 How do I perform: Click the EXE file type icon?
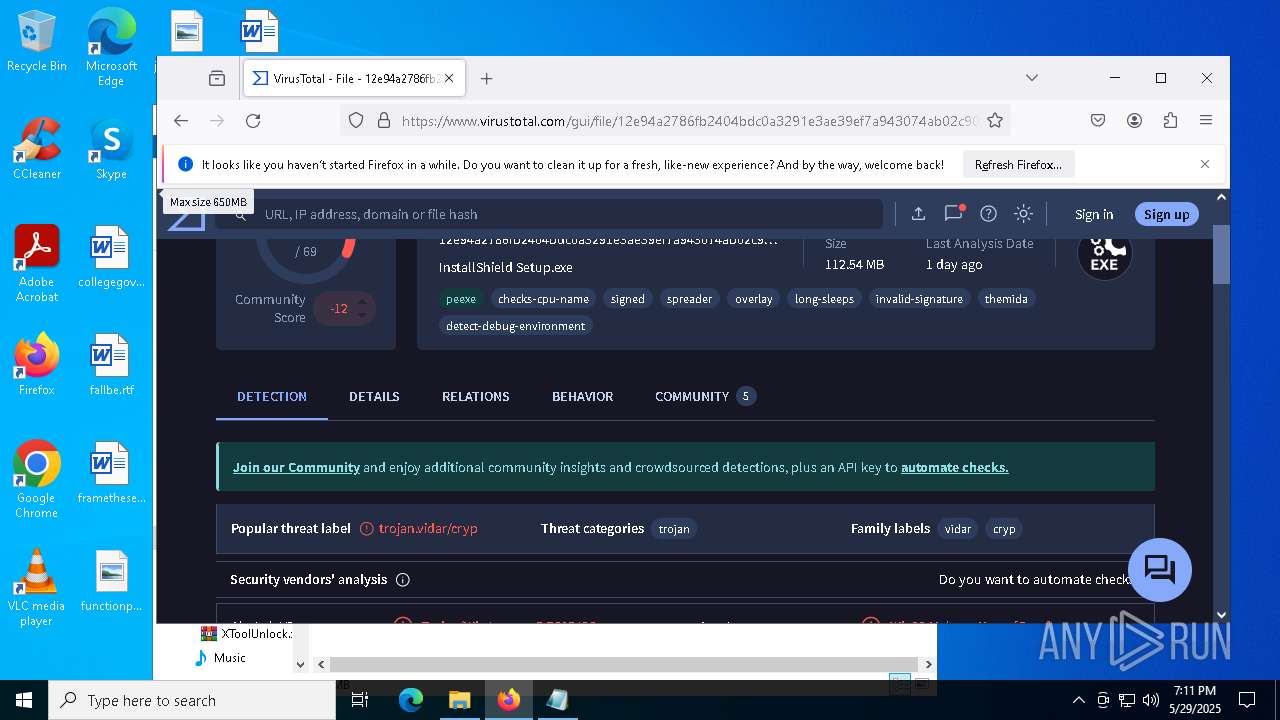[x=1104, y=255]
